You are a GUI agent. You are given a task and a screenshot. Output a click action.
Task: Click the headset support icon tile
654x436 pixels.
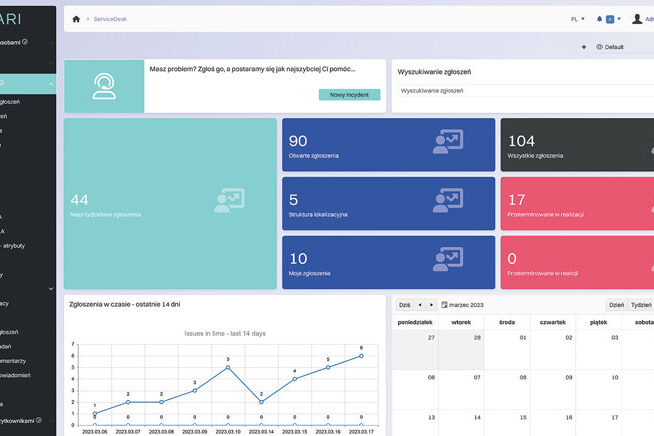click(104, 86)
